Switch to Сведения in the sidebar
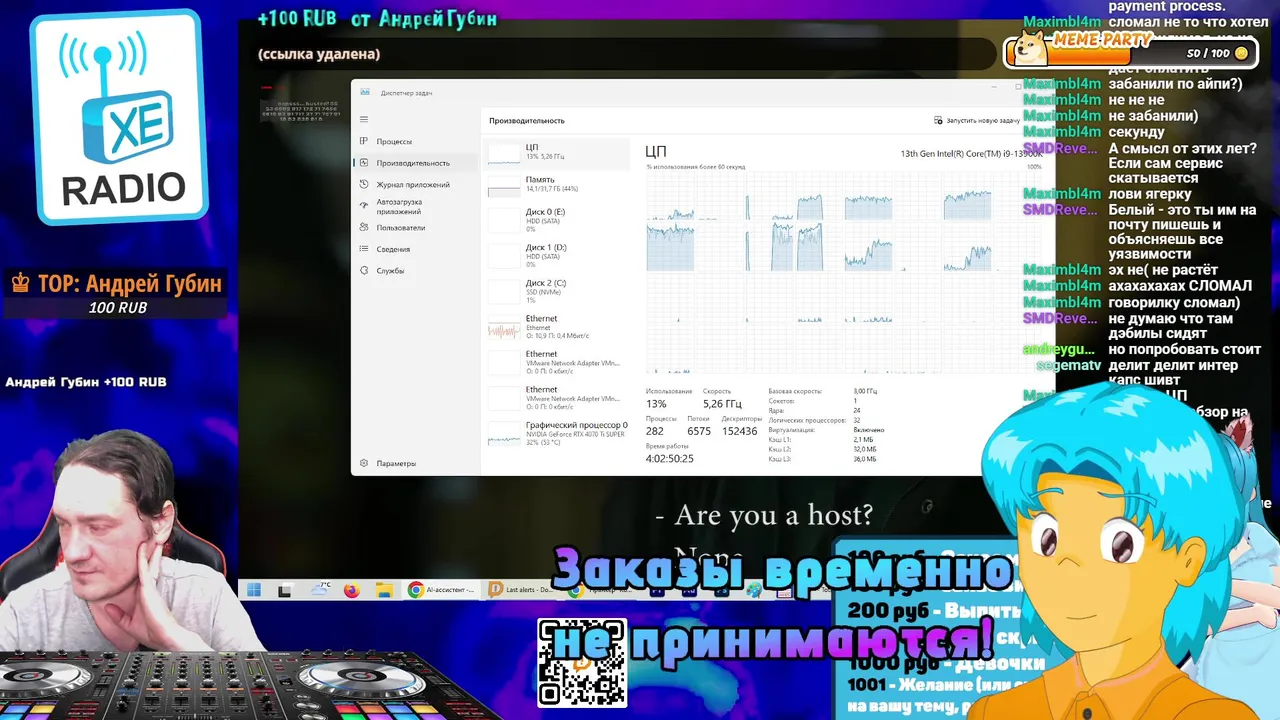This screenshot has width=1280, height=720. click(417, 249)
